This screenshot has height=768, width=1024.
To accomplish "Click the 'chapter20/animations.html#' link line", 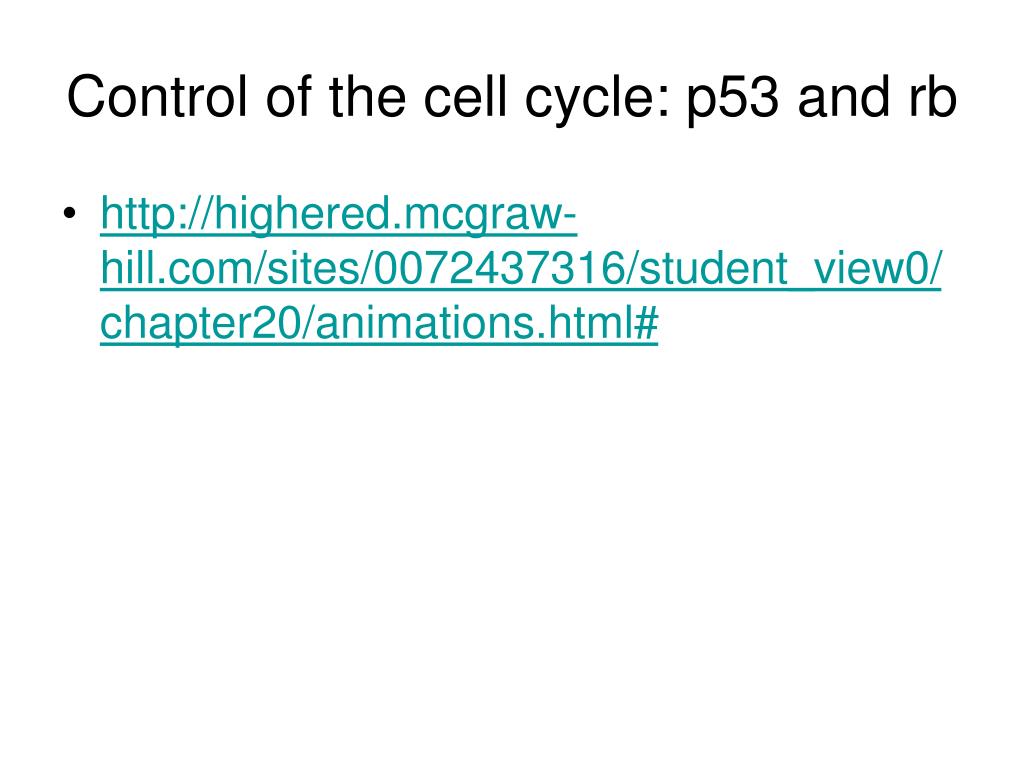I will click(x=379, y=324).
